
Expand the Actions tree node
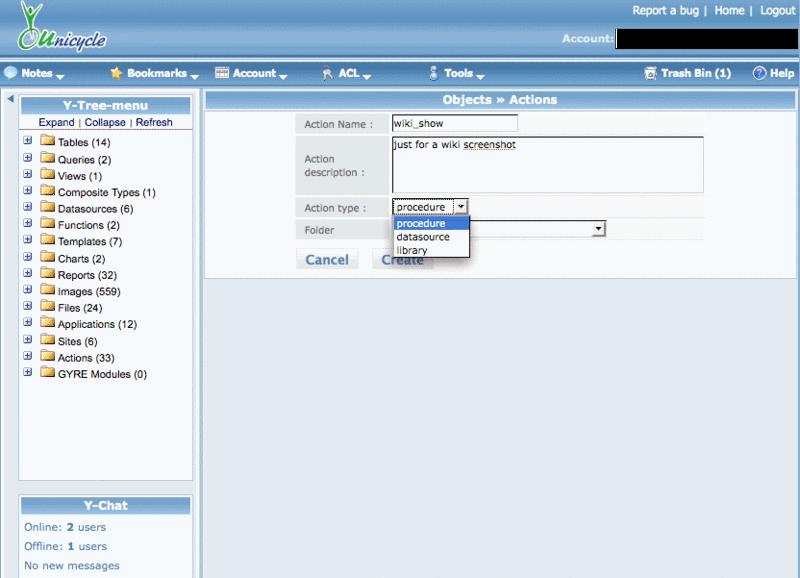28,357
